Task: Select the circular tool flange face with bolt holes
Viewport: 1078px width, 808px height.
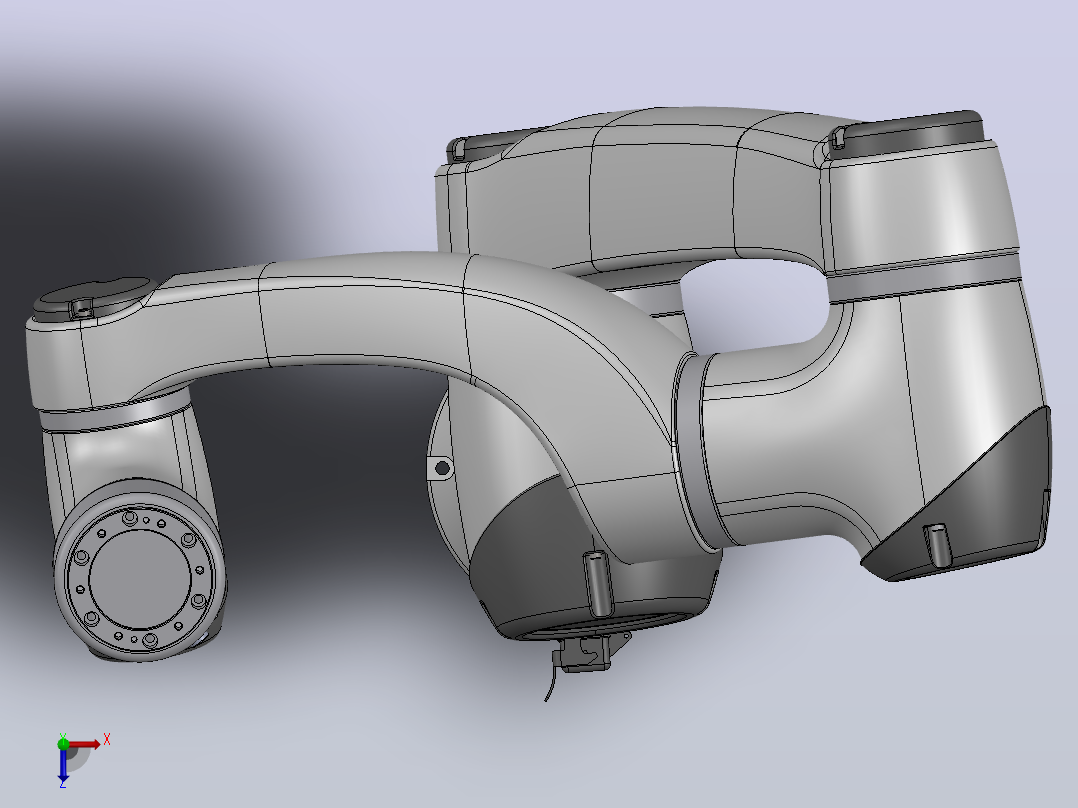Action: click(140, 578)
